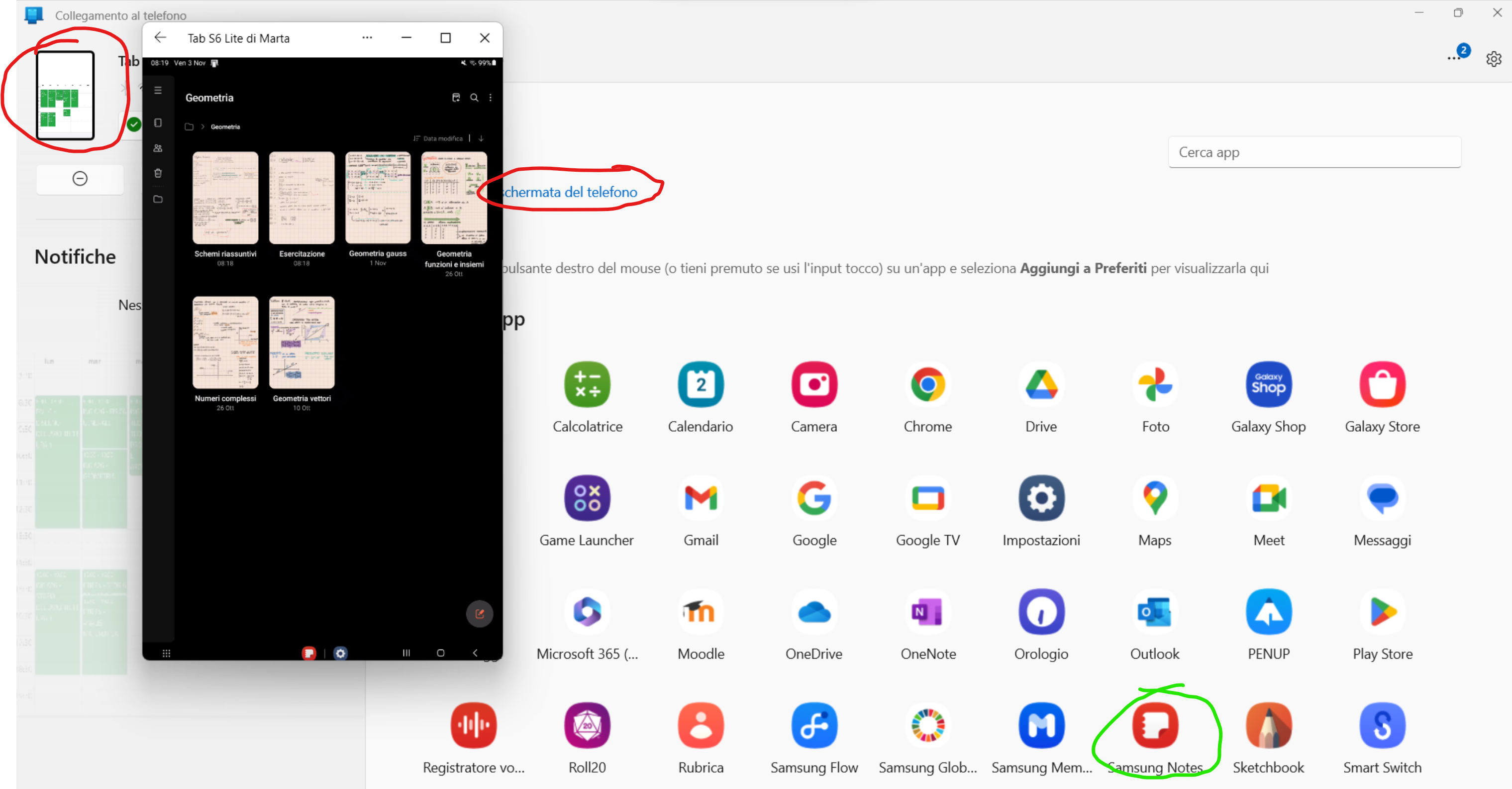Open the '...' menu in Tab S6 Lite title bar
1512x789 pixels.
point(367,37)
